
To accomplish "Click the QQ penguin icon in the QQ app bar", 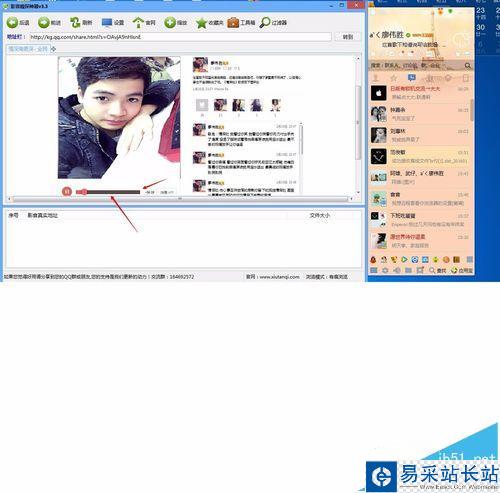I will 373,259.
